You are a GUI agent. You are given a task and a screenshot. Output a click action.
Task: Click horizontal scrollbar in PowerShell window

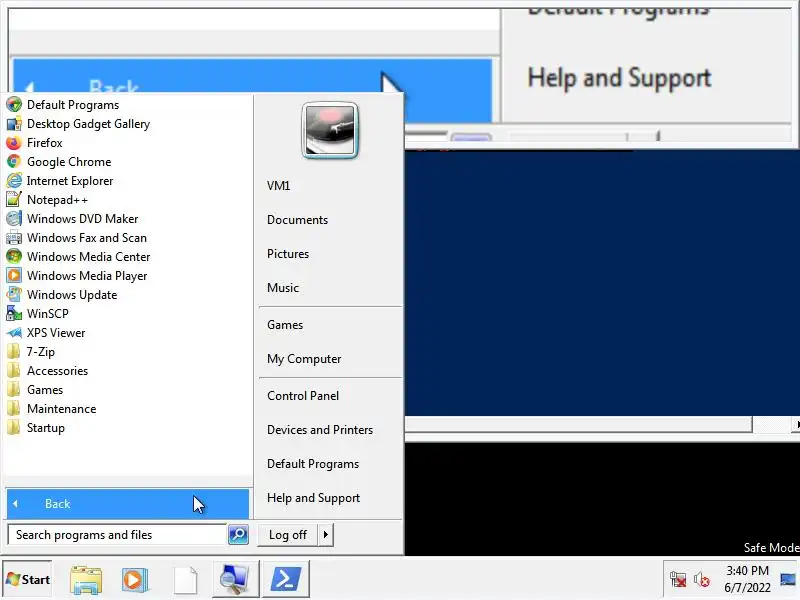(x=578, y=424)
